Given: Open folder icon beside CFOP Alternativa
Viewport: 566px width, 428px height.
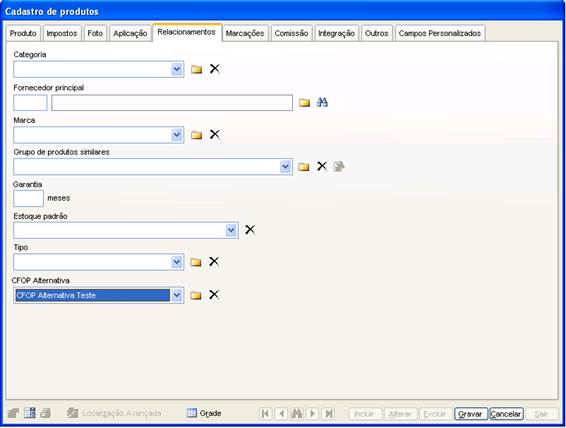Looking at the screenshot, I should (196, 295).
